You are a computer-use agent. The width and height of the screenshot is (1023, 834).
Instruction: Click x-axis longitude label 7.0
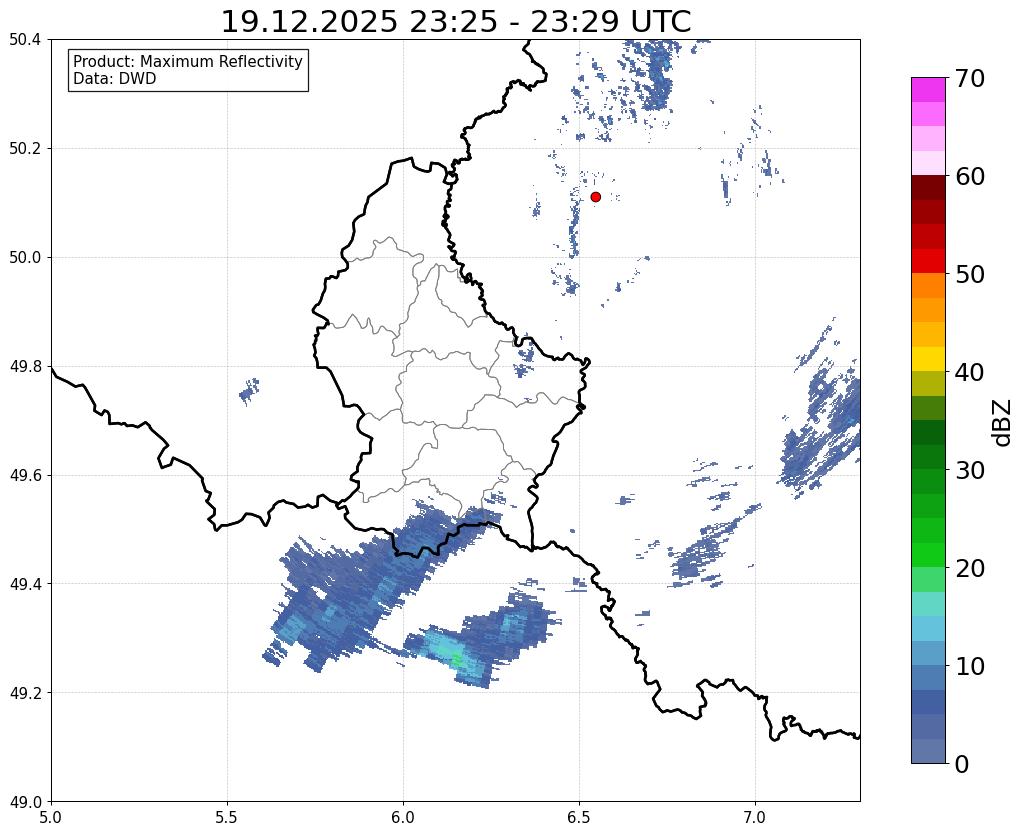tap(756, 817)
